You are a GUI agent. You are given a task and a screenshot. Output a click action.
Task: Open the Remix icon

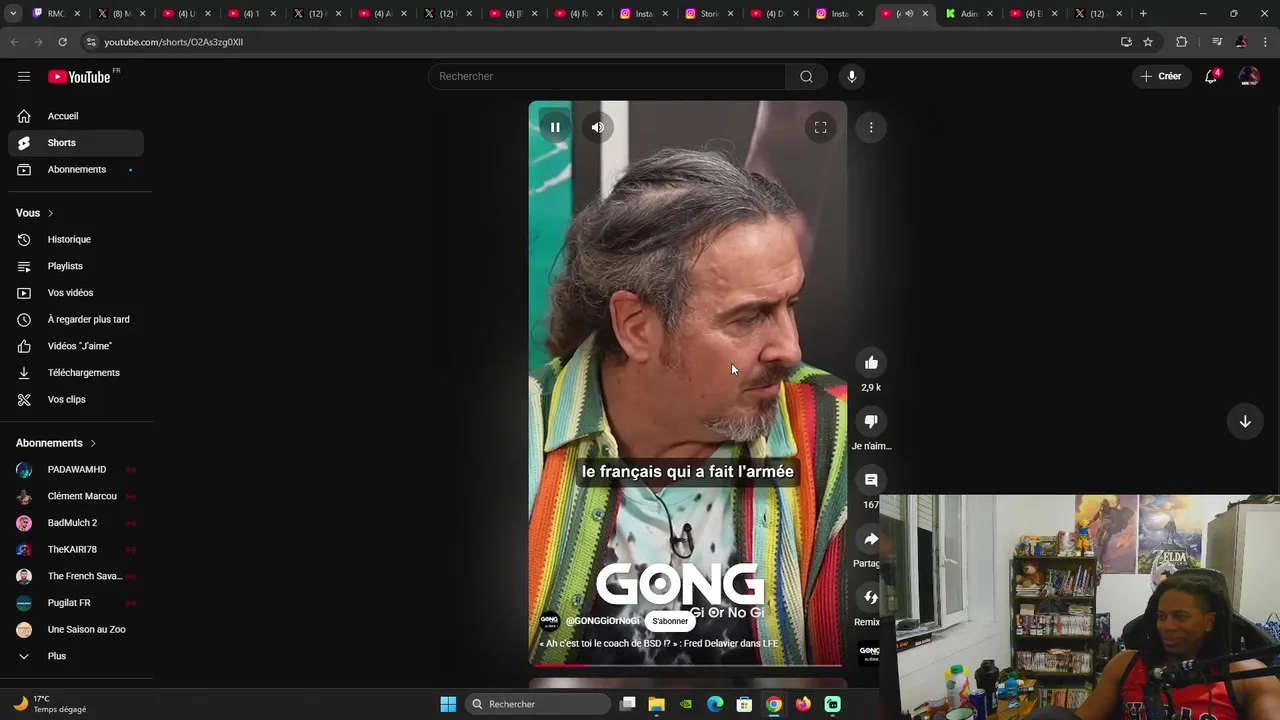point(870,597)
